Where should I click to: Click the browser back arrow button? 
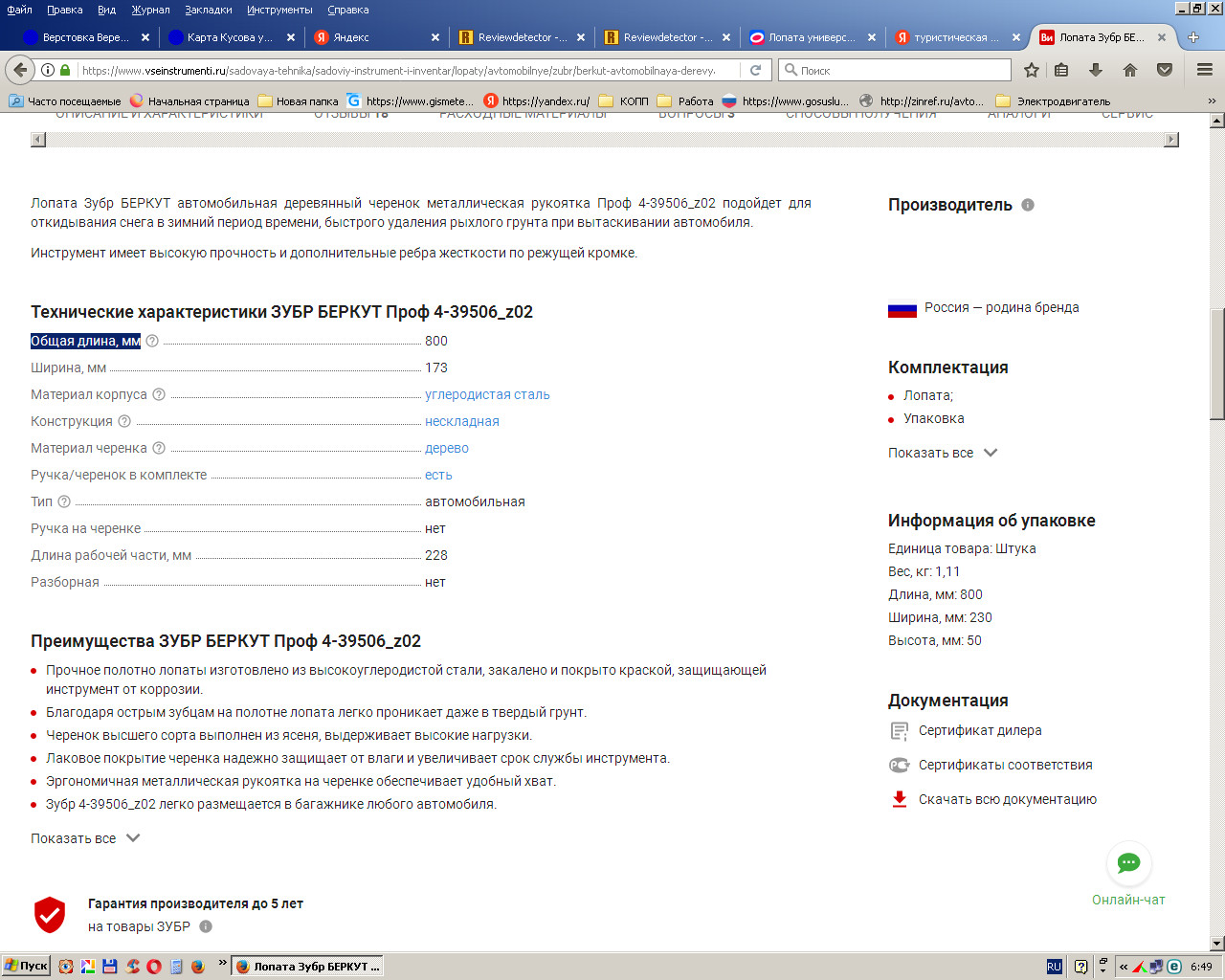click(20, 70)
